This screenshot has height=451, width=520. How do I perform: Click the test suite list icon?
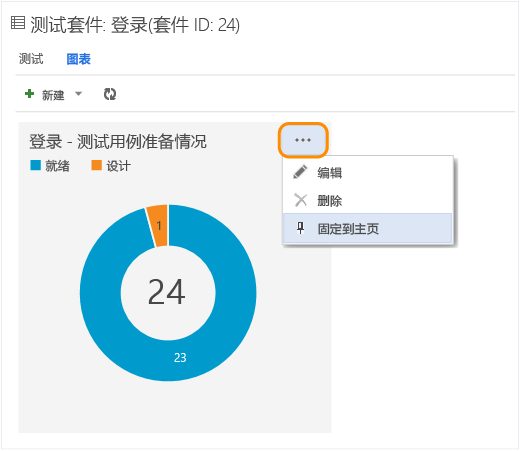coord(18,23)
